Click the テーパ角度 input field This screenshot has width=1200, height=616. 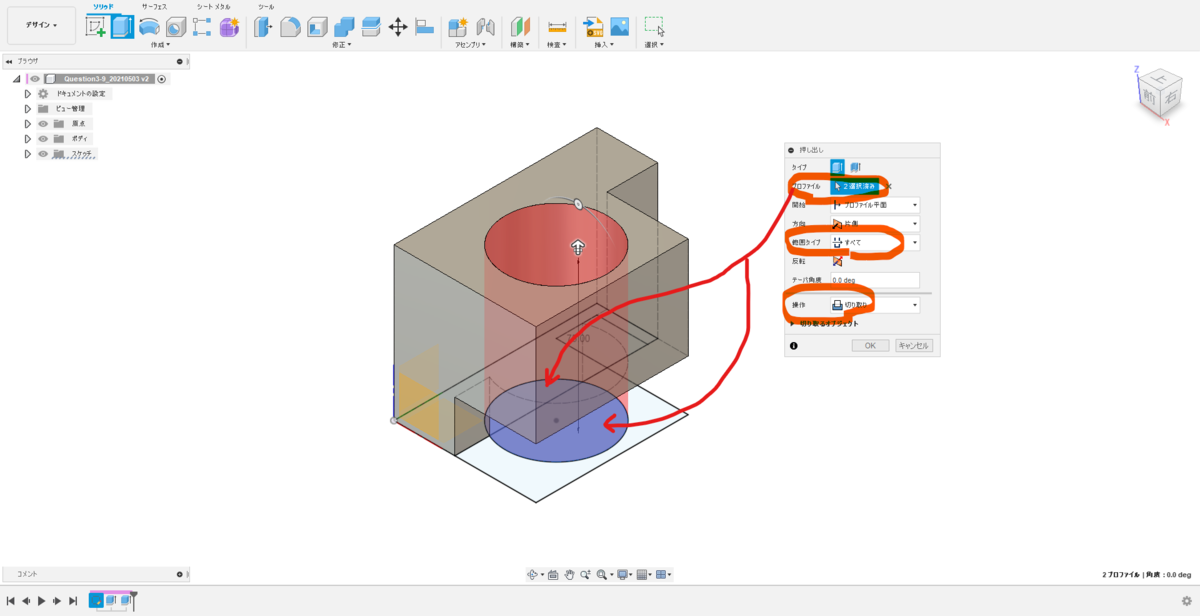point(875,281)
